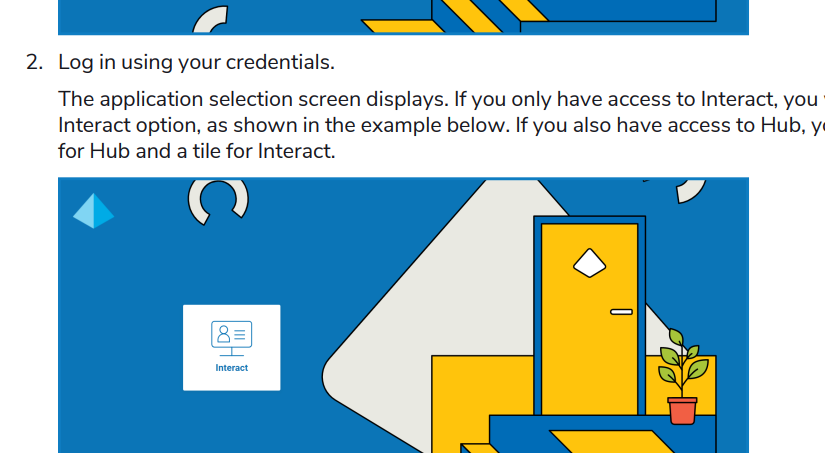
Task: Click the gray ring in the top image
Action: [209, 18]
